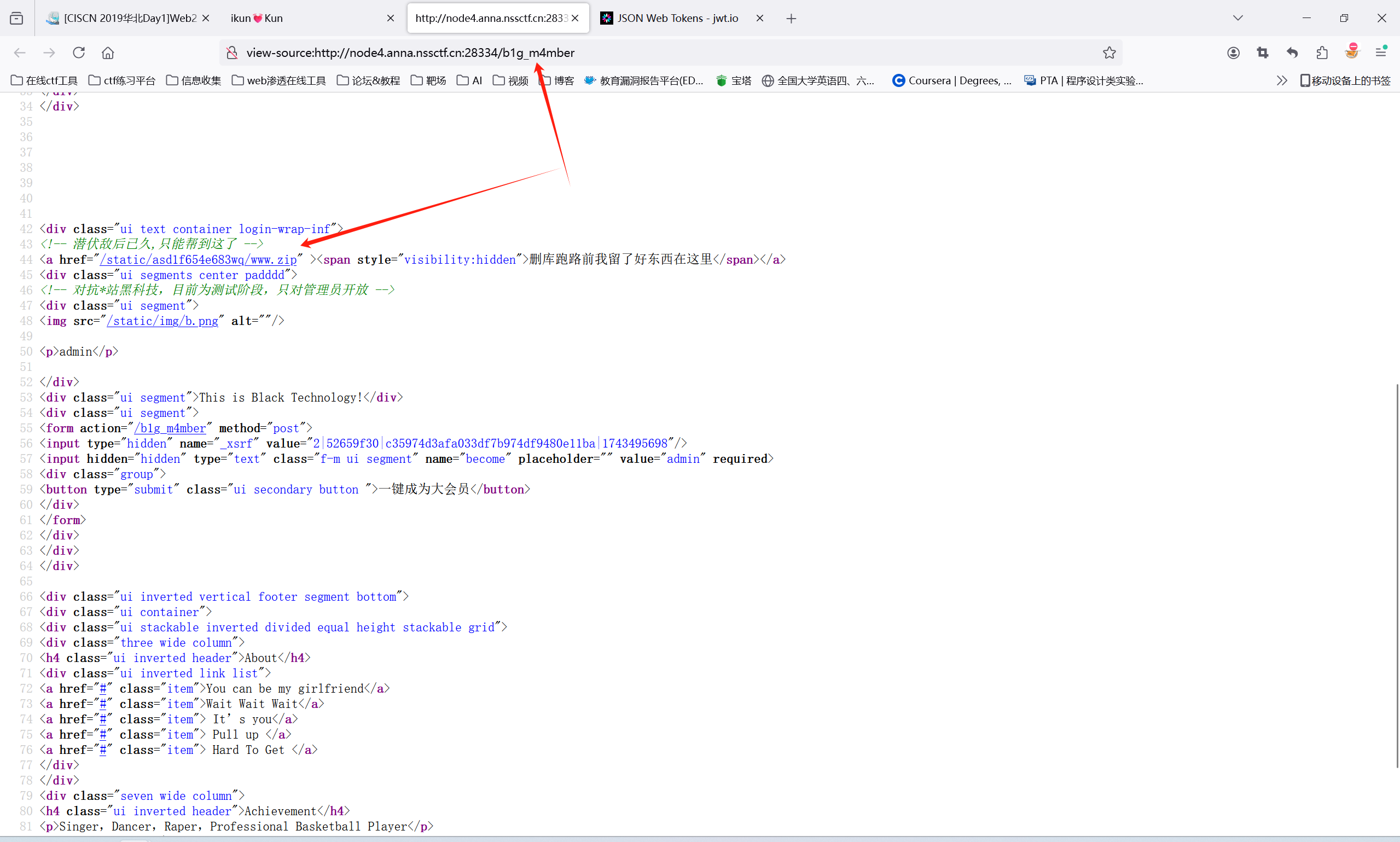The width and height of the screenshot is (1400, 842).
Task: Open the 在线ctf工具 bookmark folder
Action: coord(44,80)
